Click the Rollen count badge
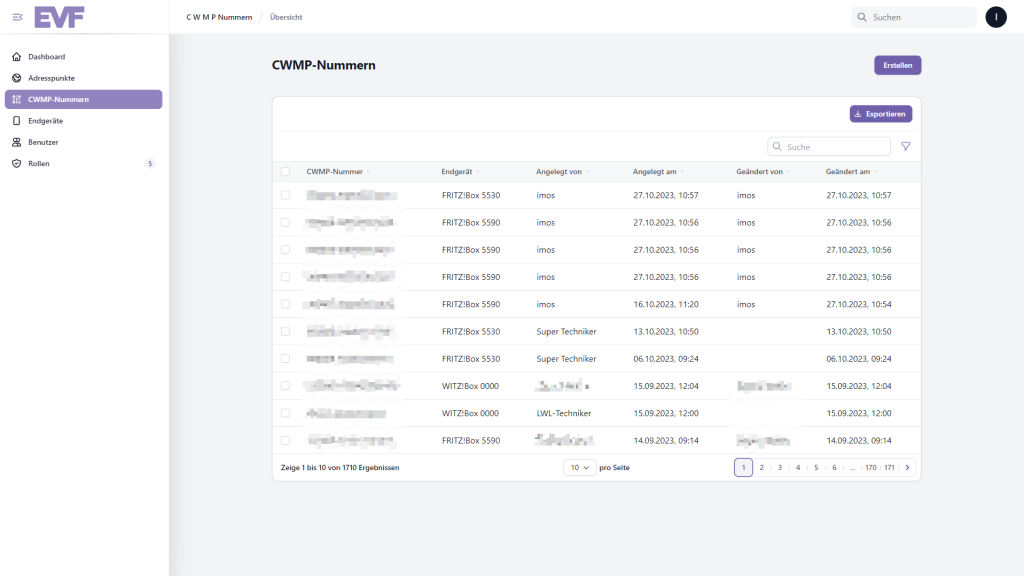The width and height of the screenshot is (1024, 576). (150, 164)
